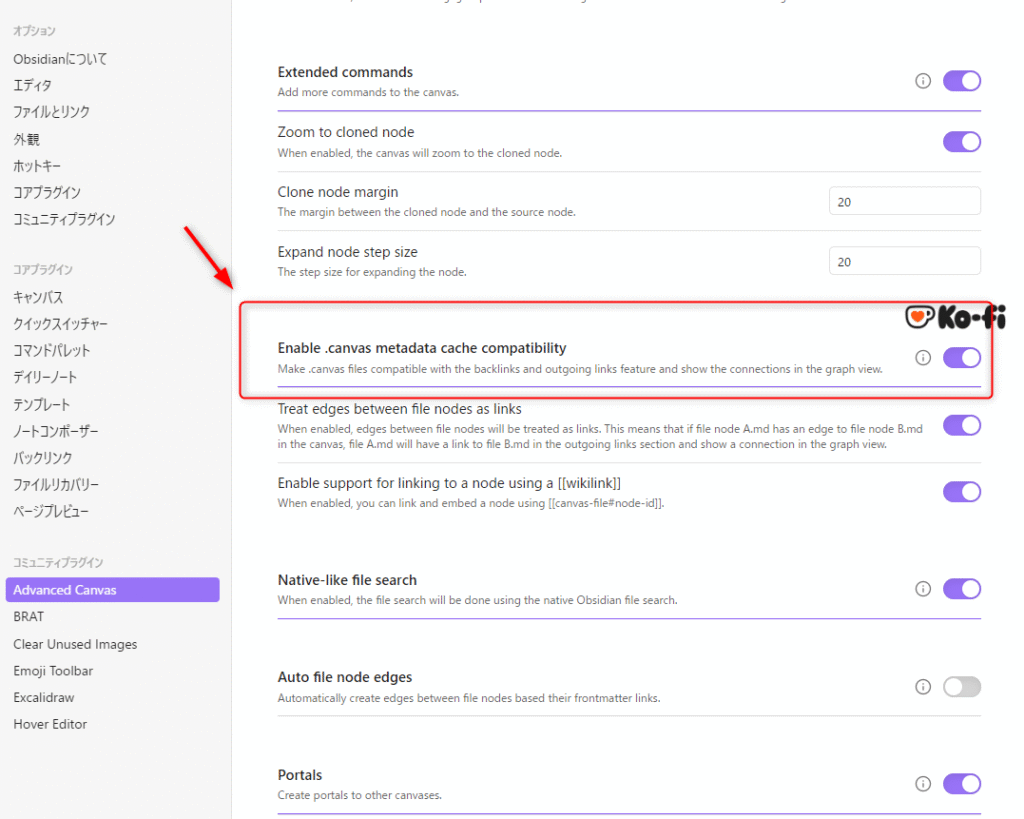Screen dimensions: 1024x819
Task: Open Excalidraw plugin settings
Action: point(44,697)
